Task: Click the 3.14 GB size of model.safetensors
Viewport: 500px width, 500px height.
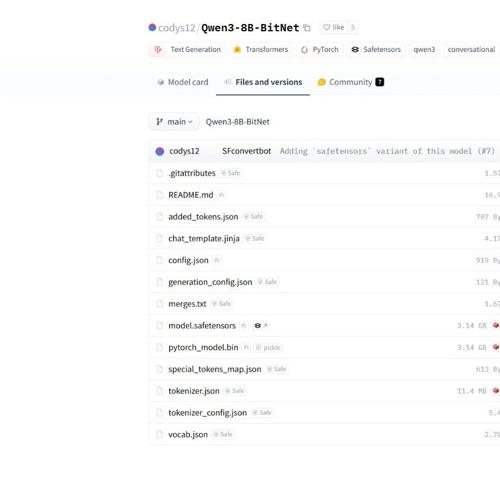Action: [472, 326]
